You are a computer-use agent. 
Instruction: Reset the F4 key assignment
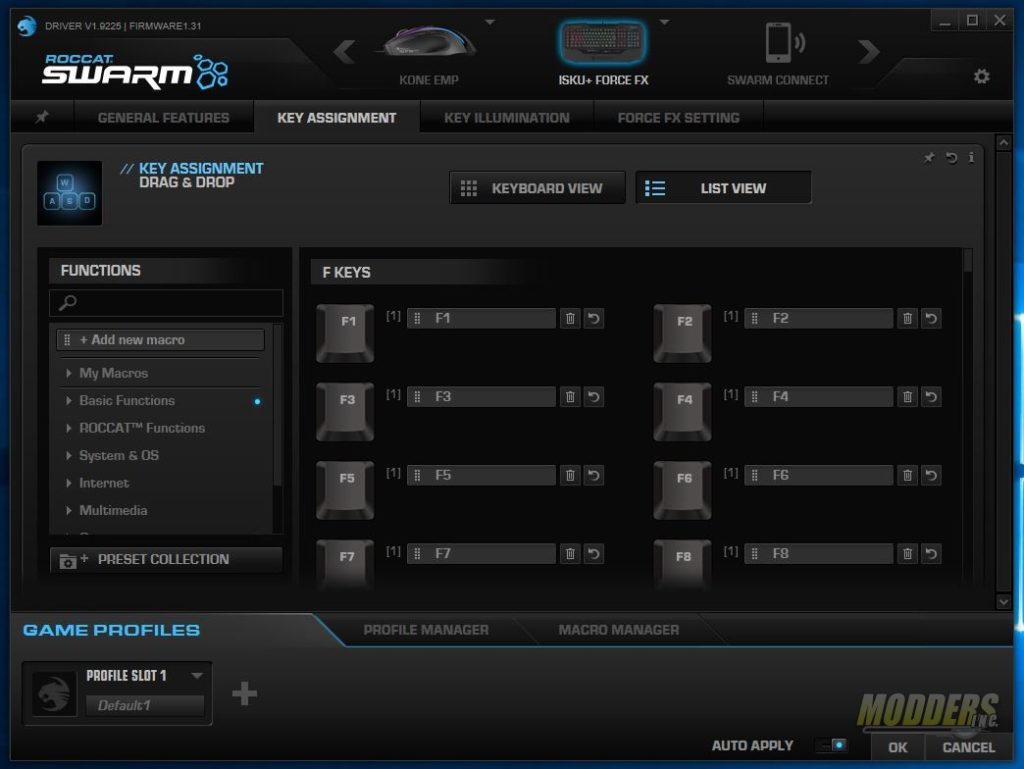point(931,397)
